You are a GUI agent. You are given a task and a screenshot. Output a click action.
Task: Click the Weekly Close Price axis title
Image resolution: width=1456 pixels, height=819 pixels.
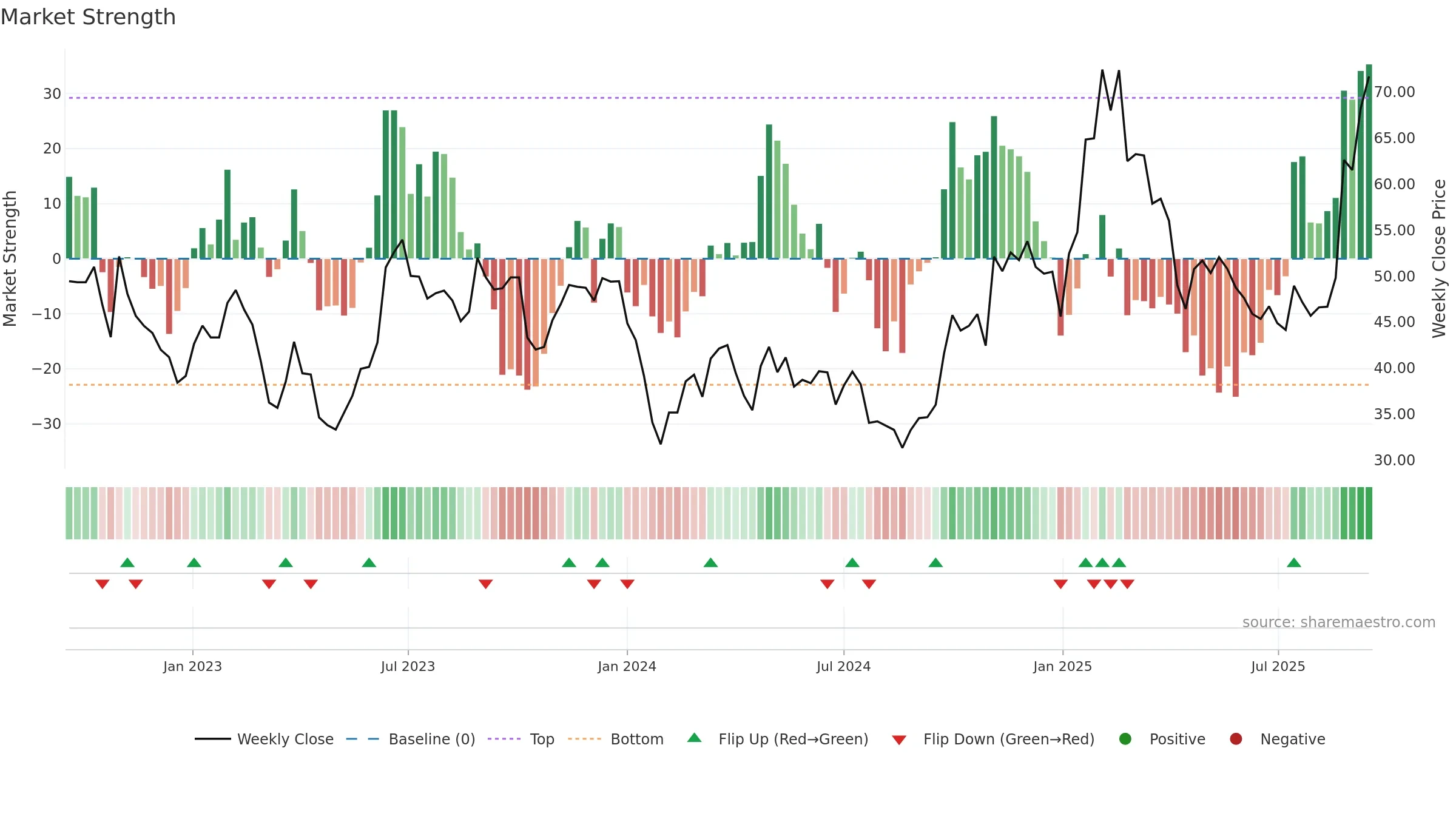1439,258
